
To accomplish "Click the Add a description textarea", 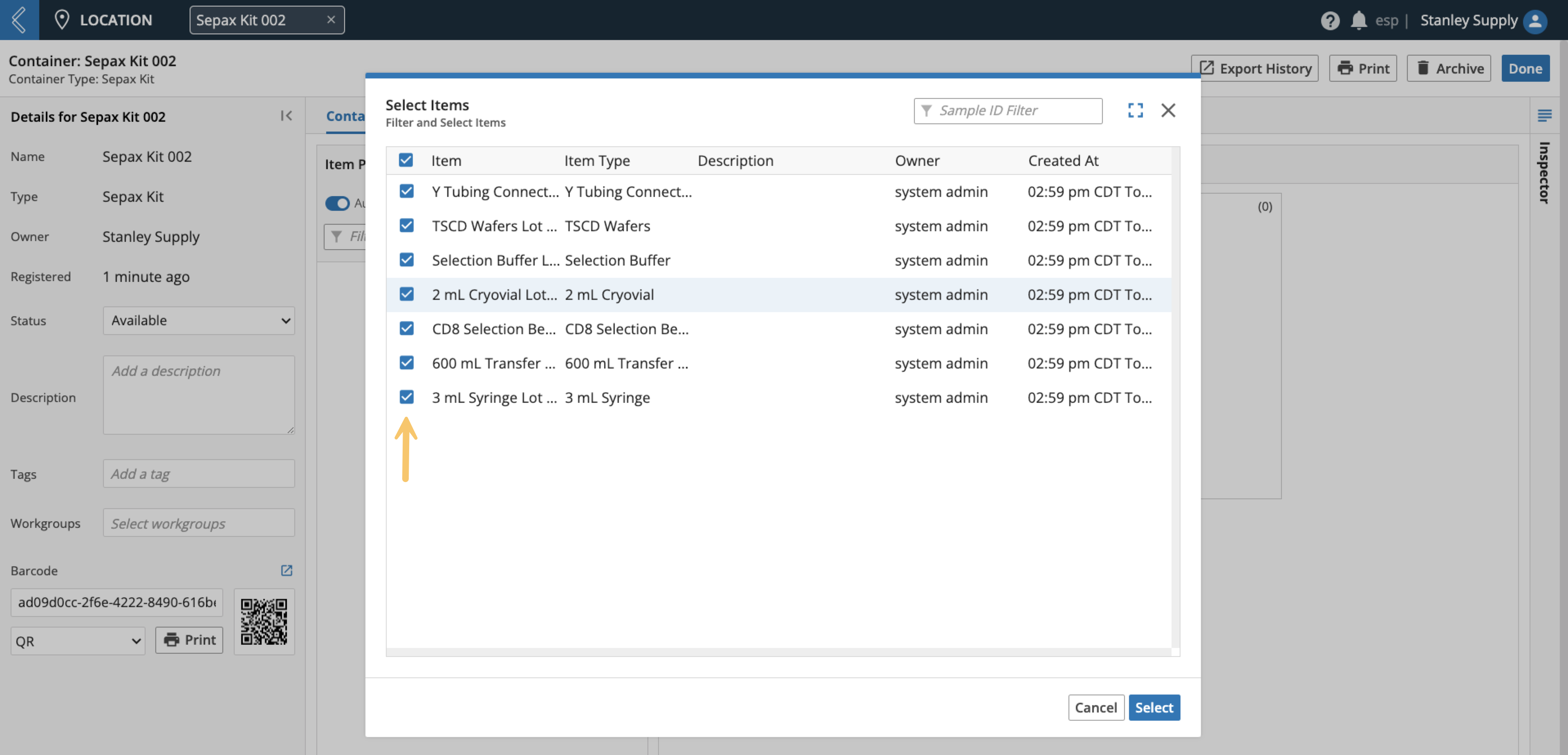I will pyautogui.click(x=199, y=395).
